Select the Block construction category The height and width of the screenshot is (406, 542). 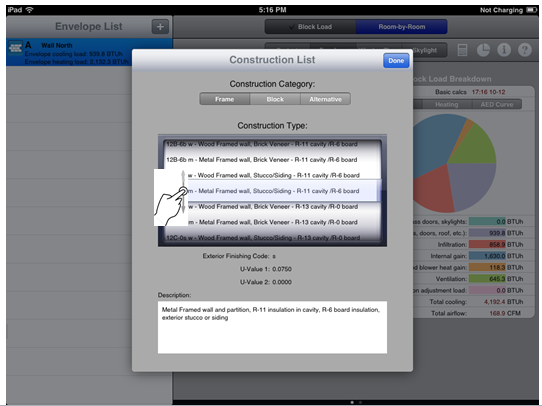[275, 99]
